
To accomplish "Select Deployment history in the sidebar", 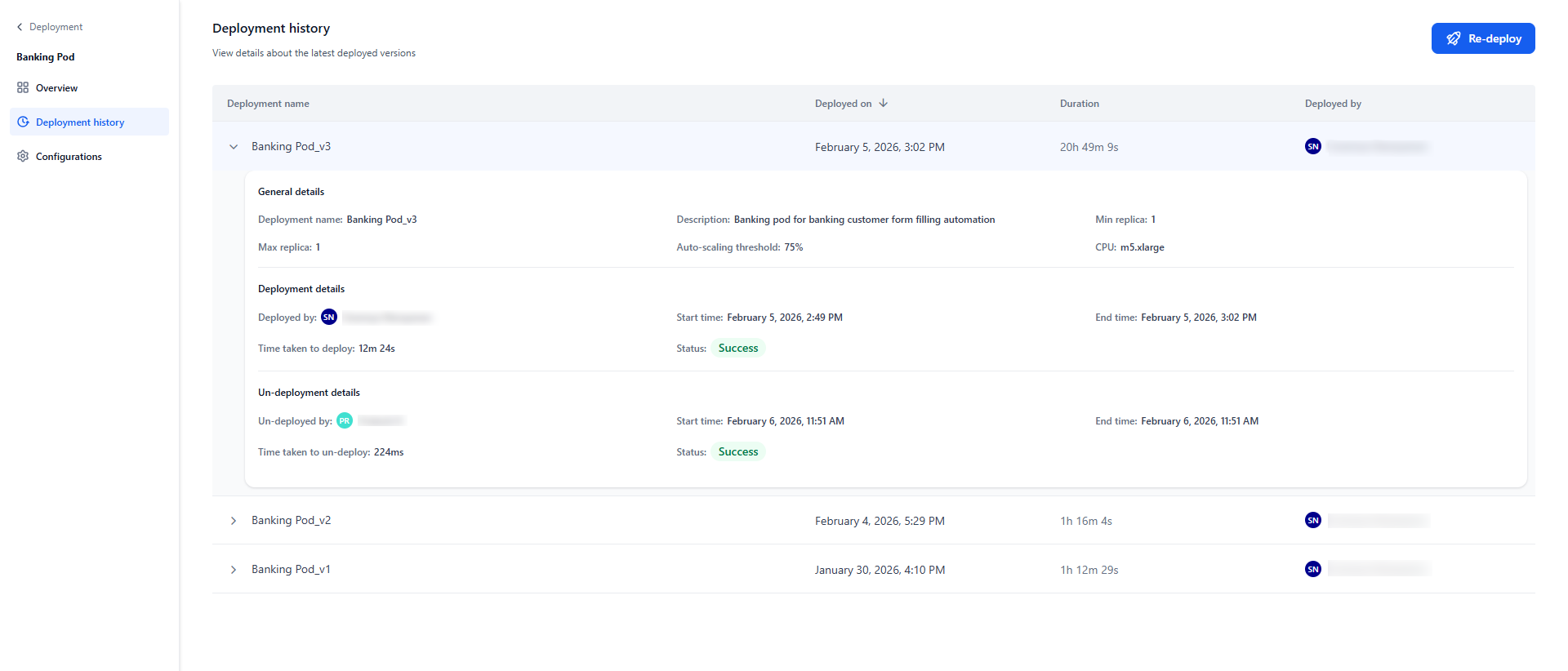I will pos(80,122).
